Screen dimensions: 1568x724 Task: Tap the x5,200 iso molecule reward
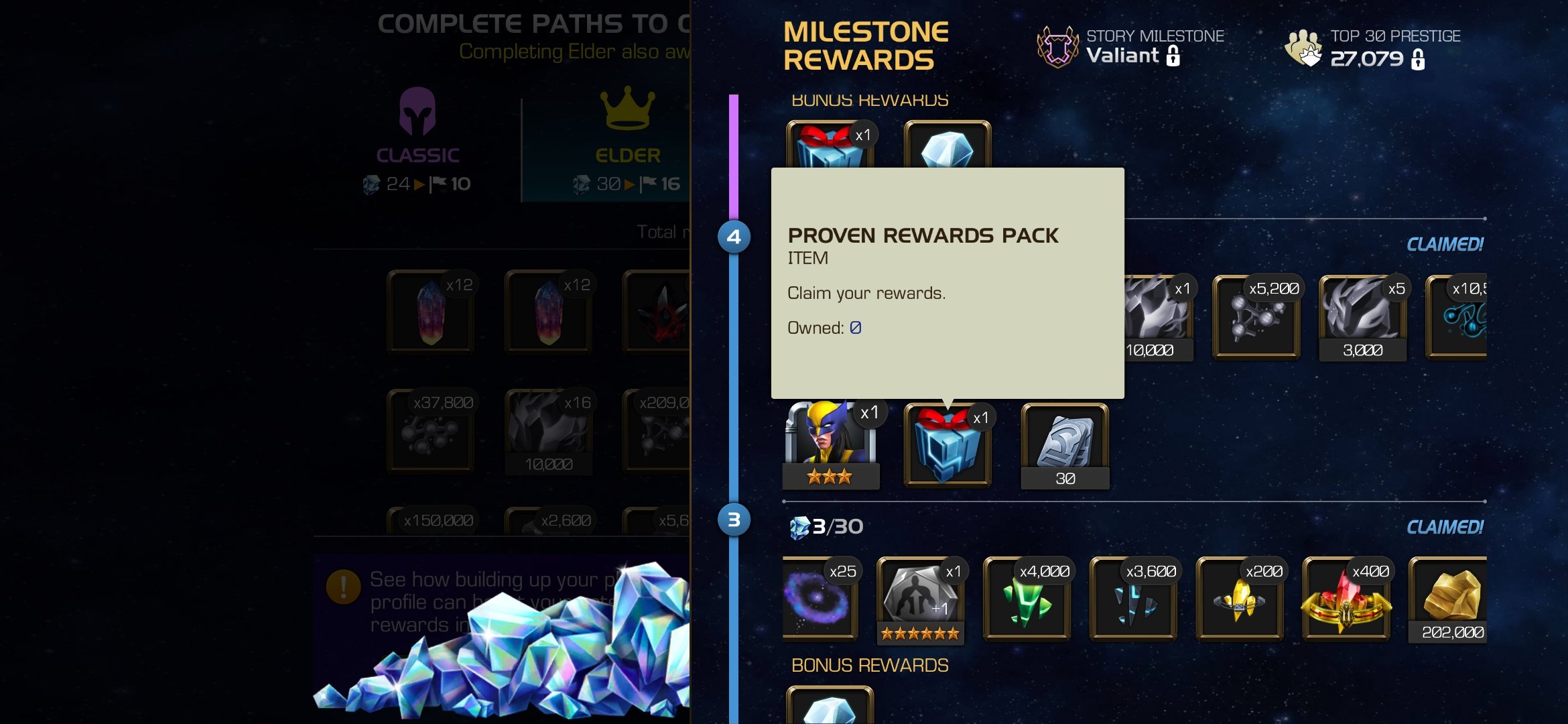click(x=1256, y=317)
